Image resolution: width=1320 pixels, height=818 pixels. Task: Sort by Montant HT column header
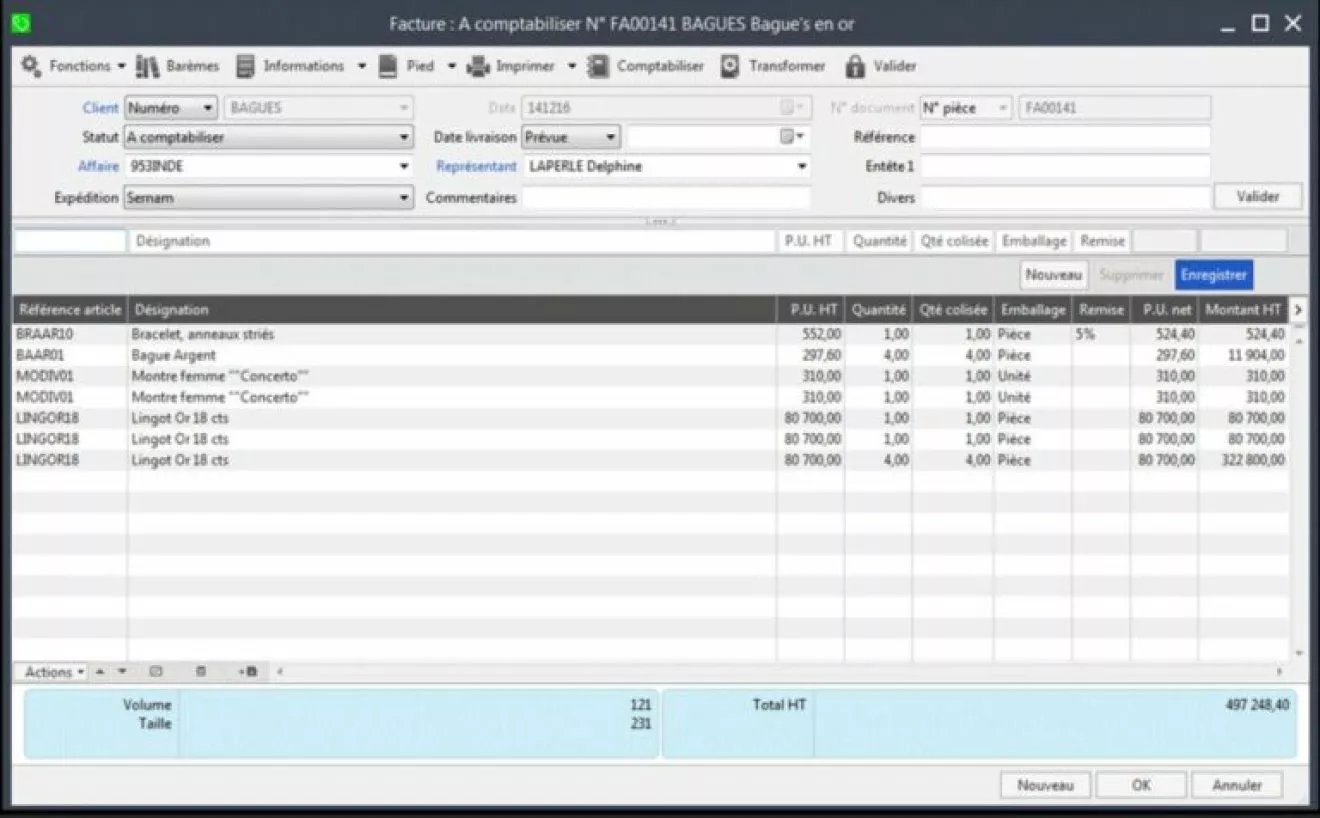[1243, 310]
